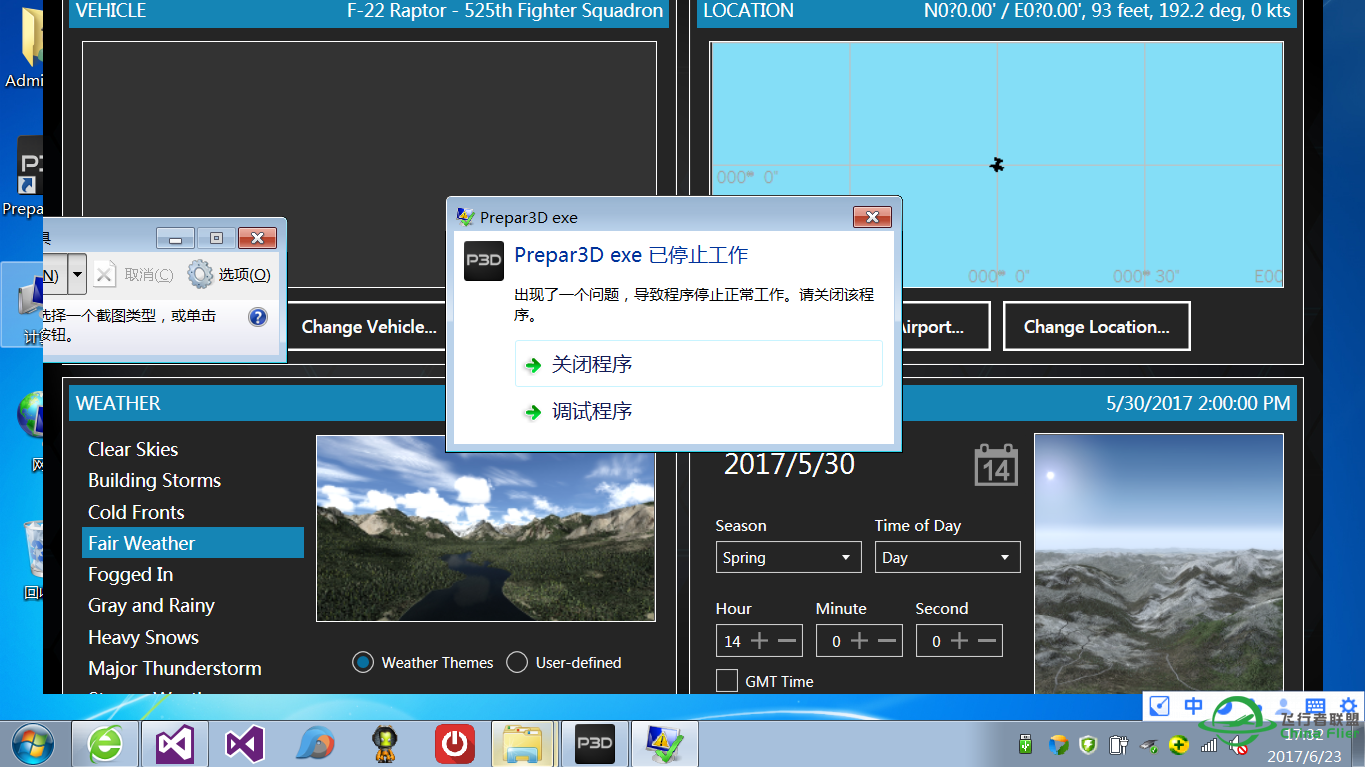Open the blue and orange taskbar app
Image resolution: width=1365 pixels, height=767 pixels.
(x=315, y=744)
